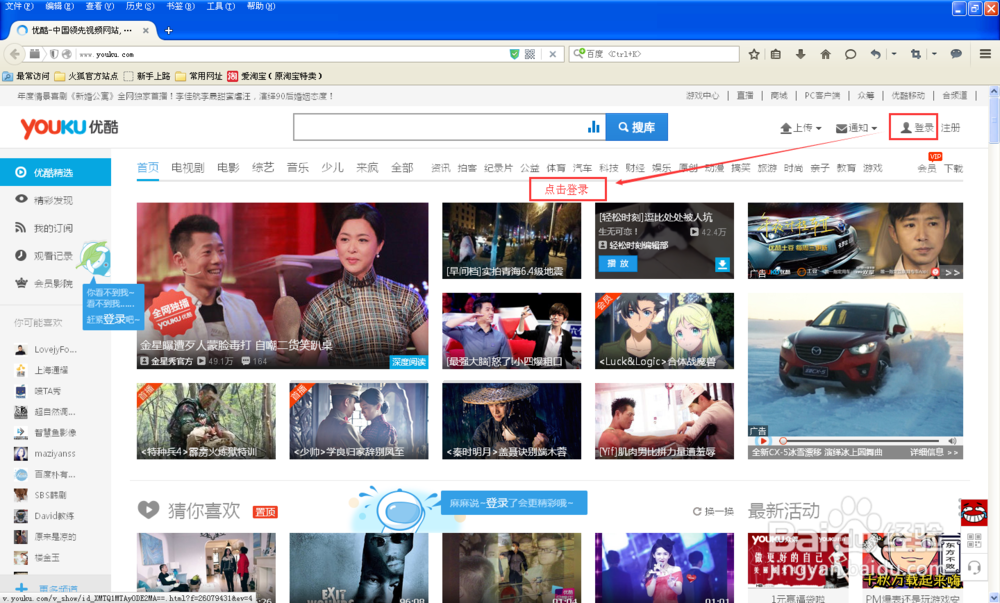Click the undo arrow icon in toolbar
Screen dimensions: 1000x603
click(876, 54)
